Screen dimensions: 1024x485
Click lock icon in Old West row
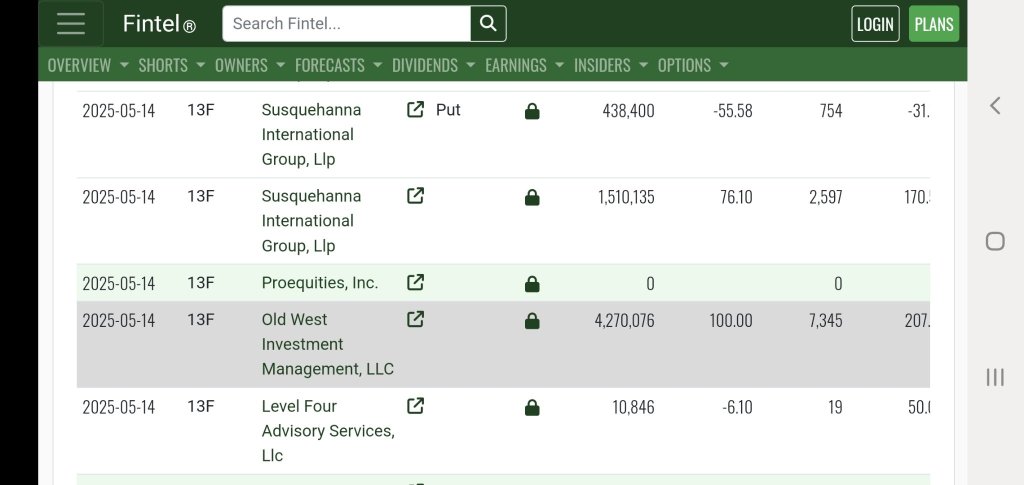point(532,321)
